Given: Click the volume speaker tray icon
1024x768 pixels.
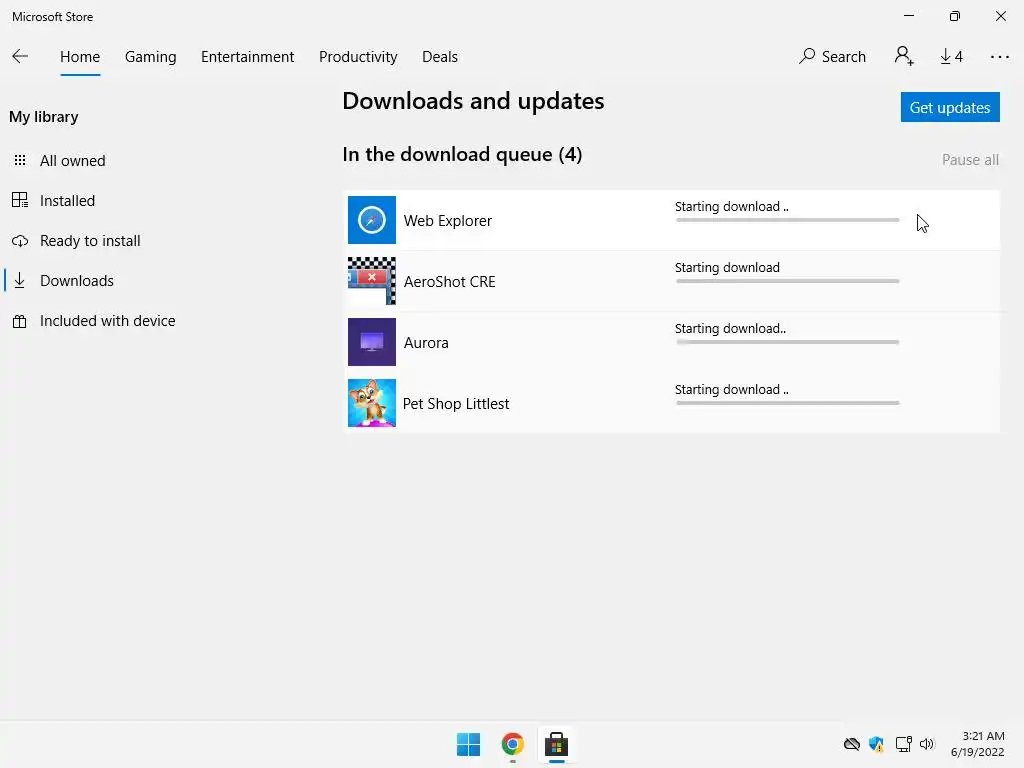Looking at the screenshot, I should coord(927,744).
